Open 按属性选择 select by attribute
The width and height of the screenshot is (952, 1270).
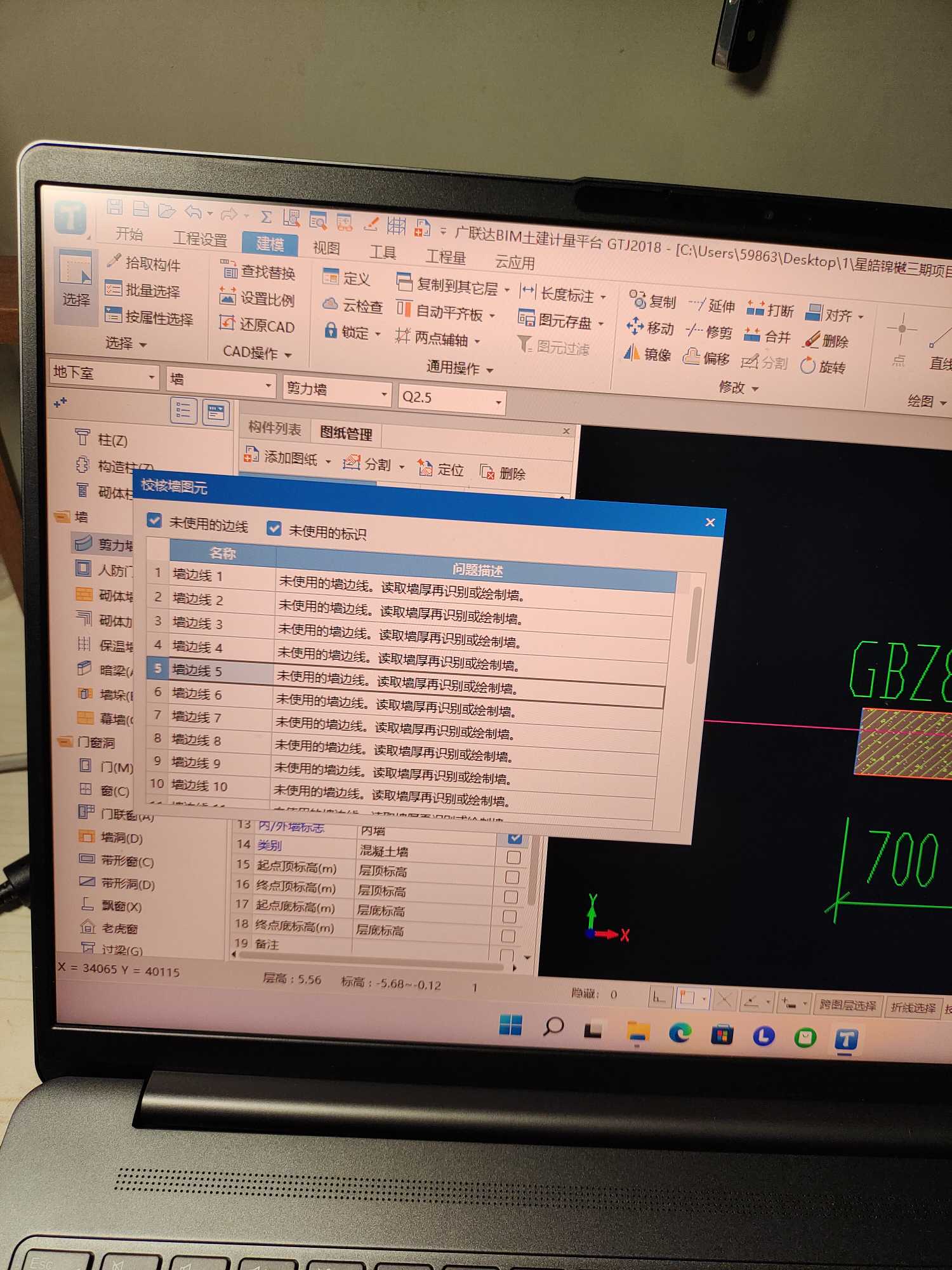(x=149, y=317)
